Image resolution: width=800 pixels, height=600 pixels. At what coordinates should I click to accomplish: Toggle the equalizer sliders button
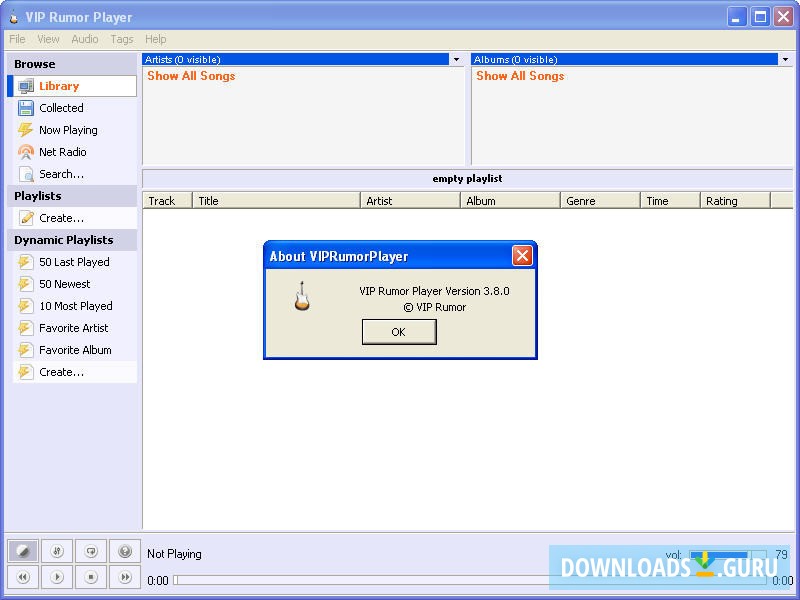(57, 551)
